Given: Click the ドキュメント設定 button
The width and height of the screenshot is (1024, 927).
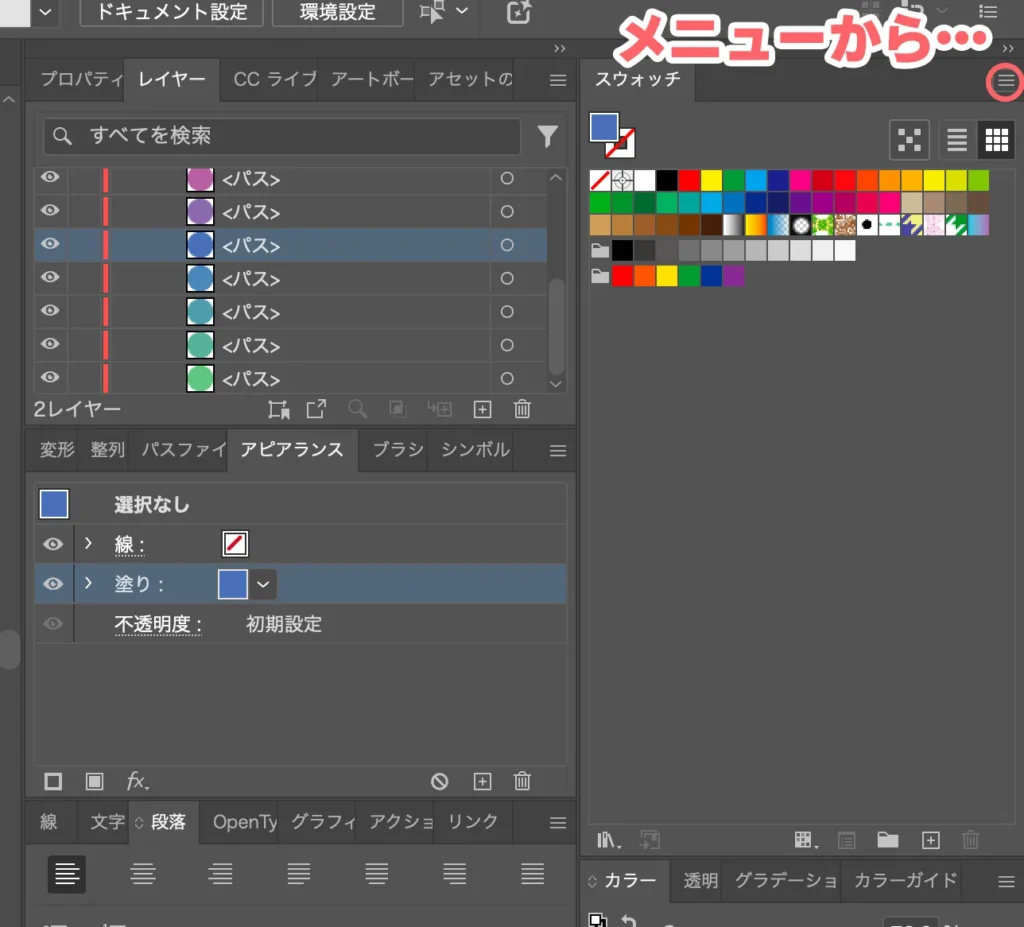Looking at the screenshot, I should (x=170, y=13).
